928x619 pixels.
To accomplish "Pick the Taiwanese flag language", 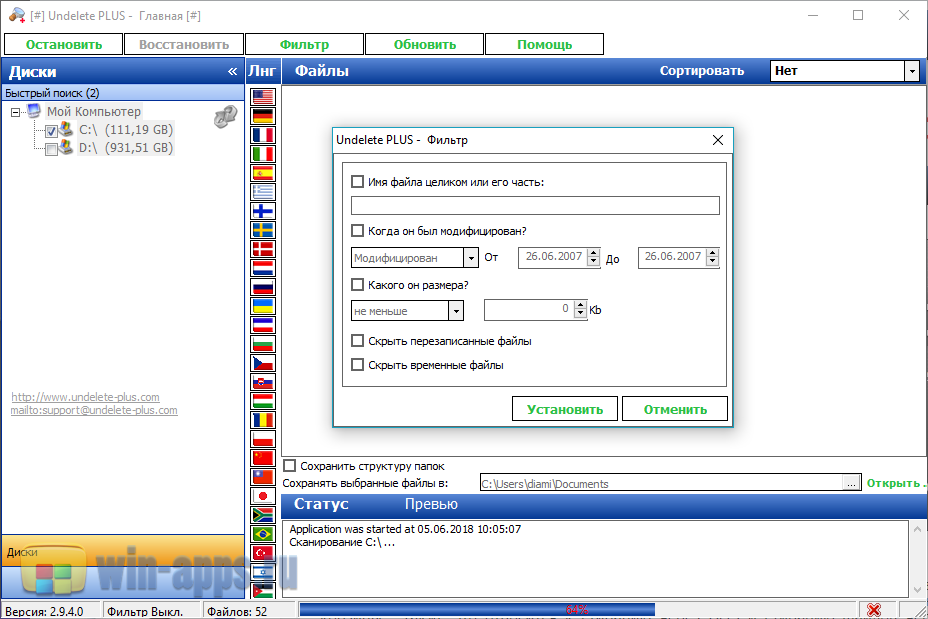I will (x=263, y=476).
